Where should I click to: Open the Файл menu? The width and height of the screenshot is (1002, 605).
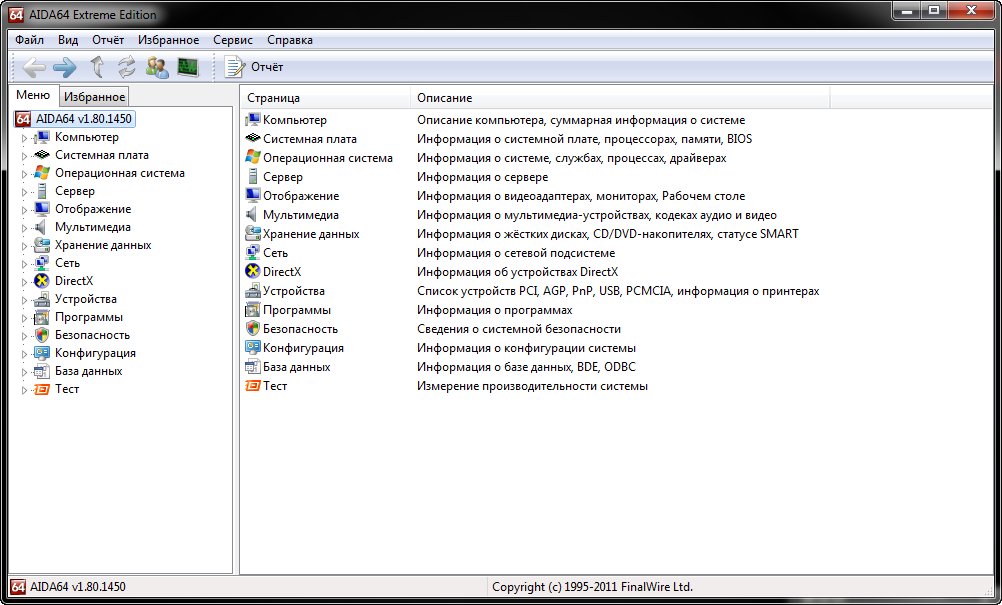pos(29,40)
